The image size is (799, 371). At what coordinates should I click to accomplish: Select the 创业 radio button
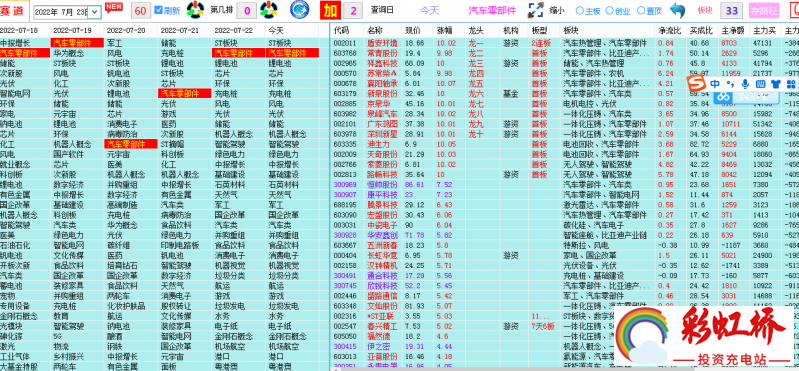(x=608, y=10)
